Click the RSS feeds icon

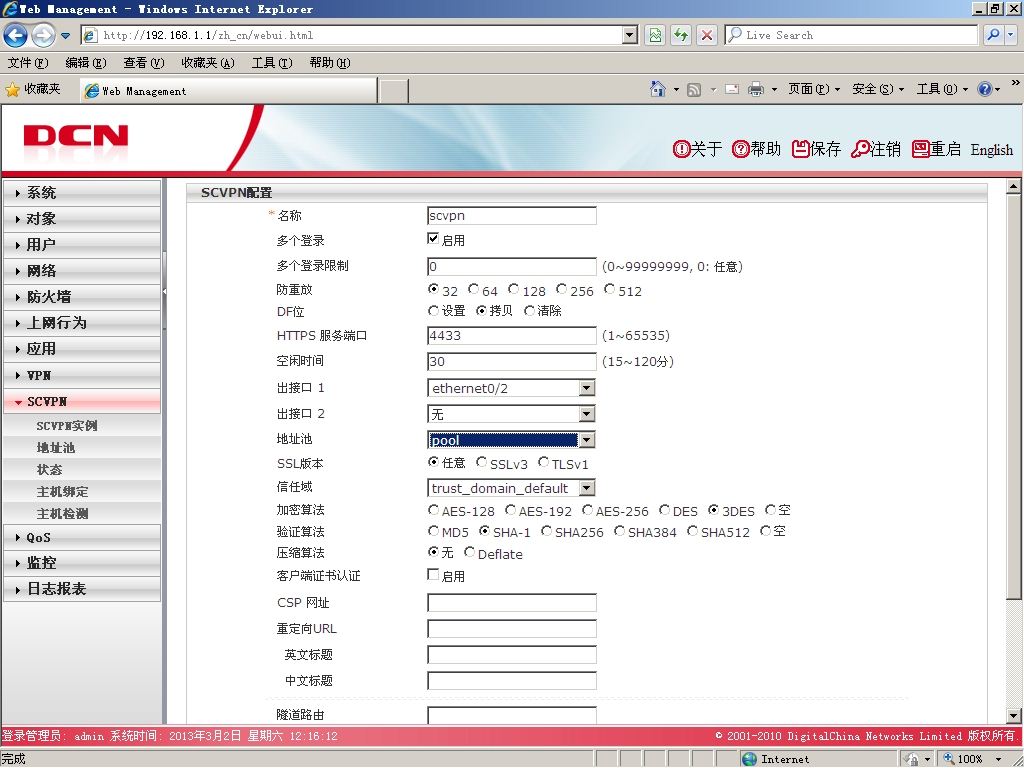pyautogui.click(x=694, y=89)
